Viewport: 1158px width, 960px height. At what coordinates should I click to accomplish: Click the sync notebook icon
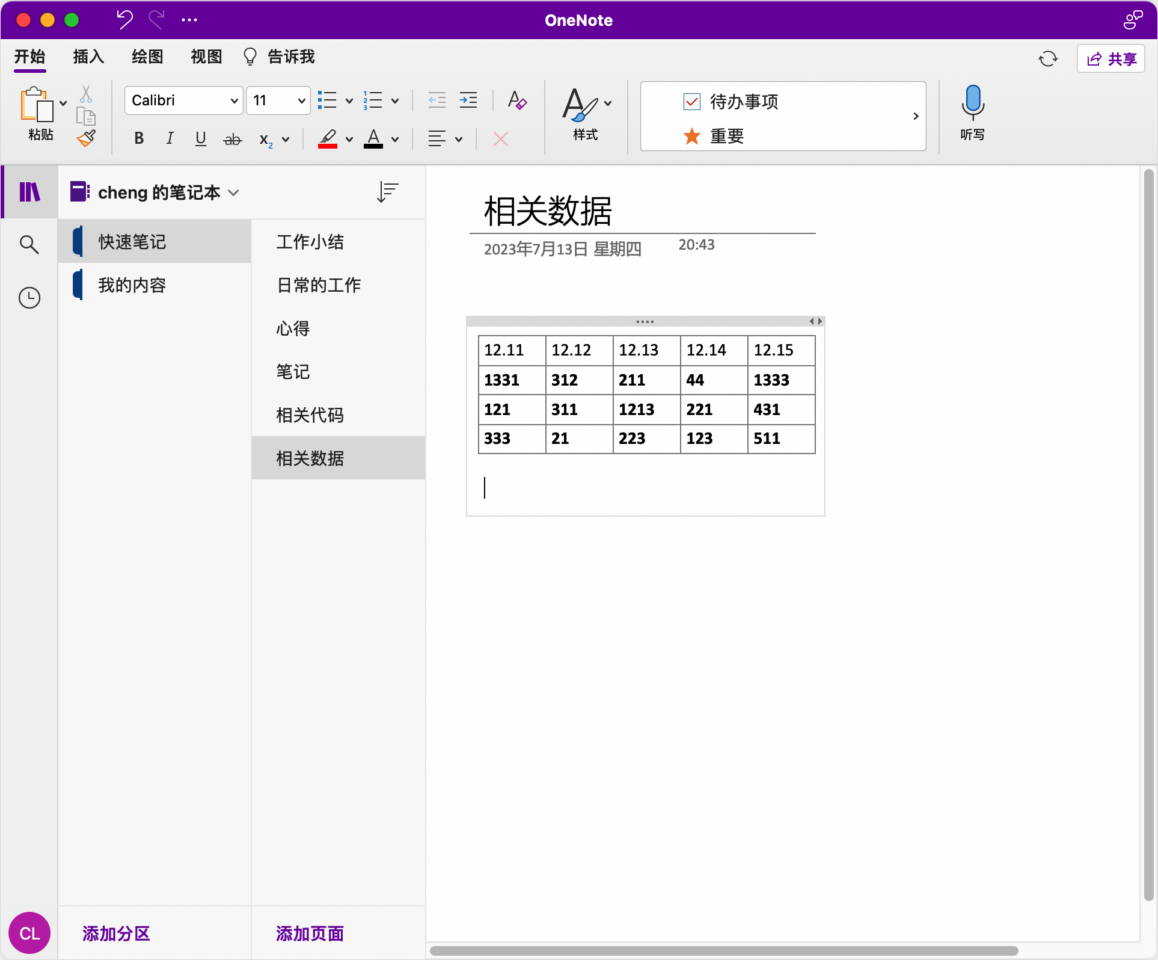pos(1047,58)
